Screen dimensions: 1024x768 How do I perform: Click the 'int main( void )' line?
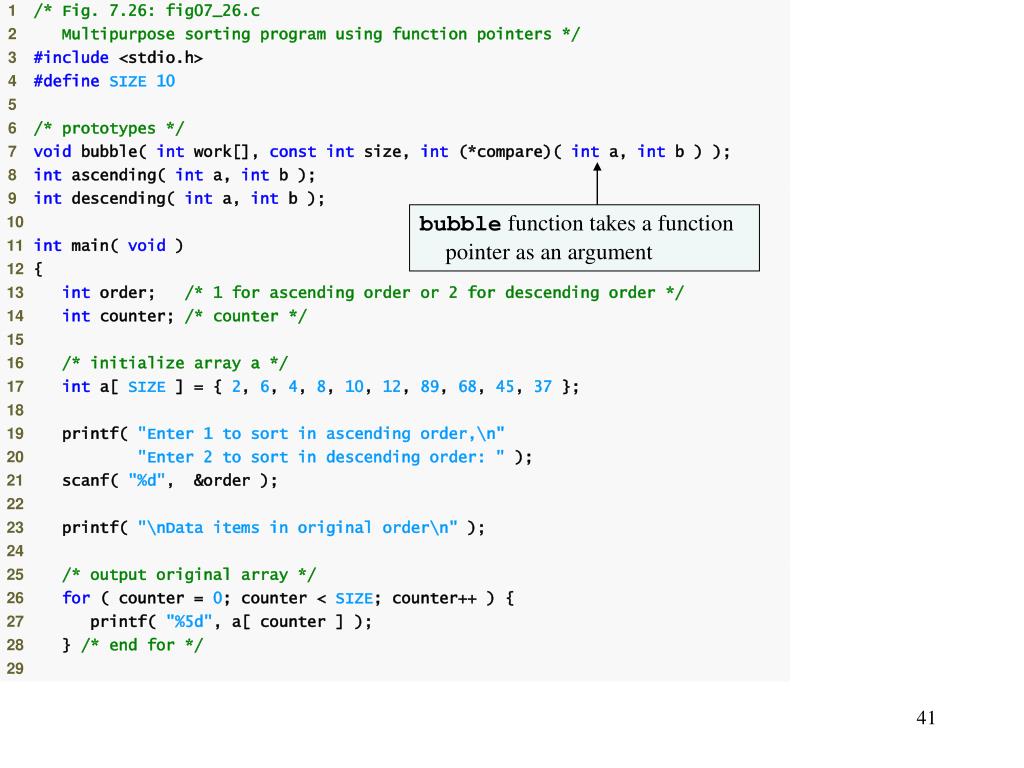[x=108, y=246]
